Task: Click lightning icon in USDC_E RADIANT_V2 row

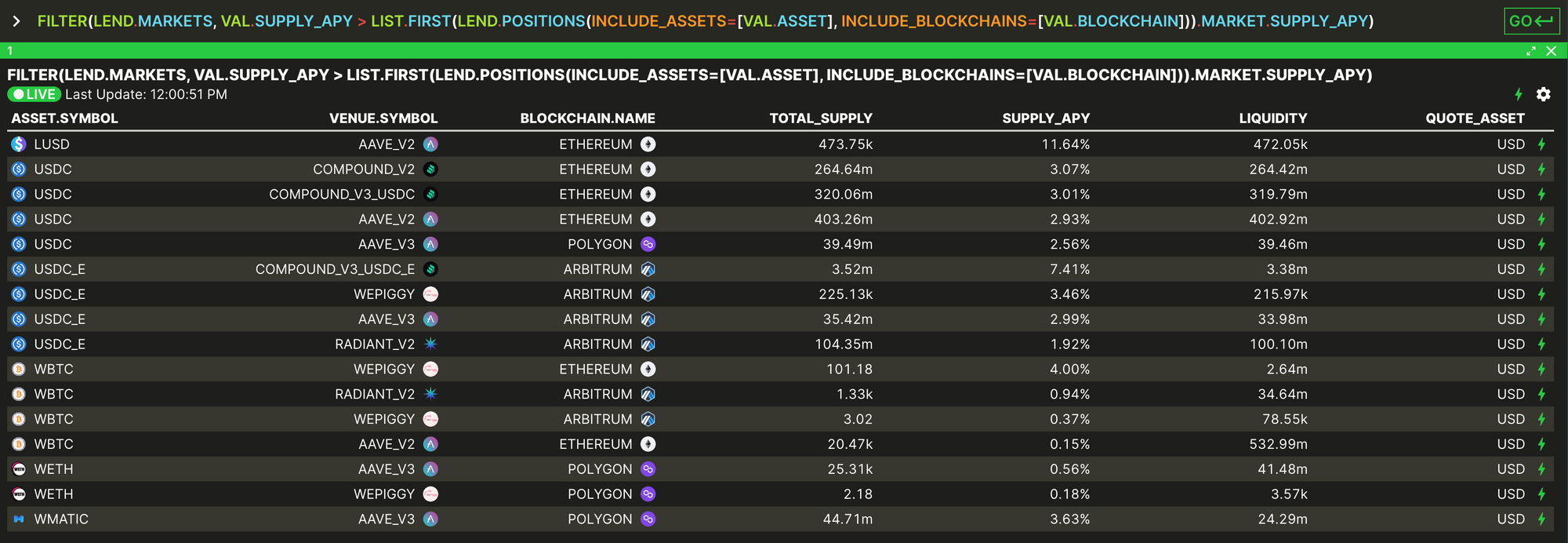Action: coord(1541,344)
